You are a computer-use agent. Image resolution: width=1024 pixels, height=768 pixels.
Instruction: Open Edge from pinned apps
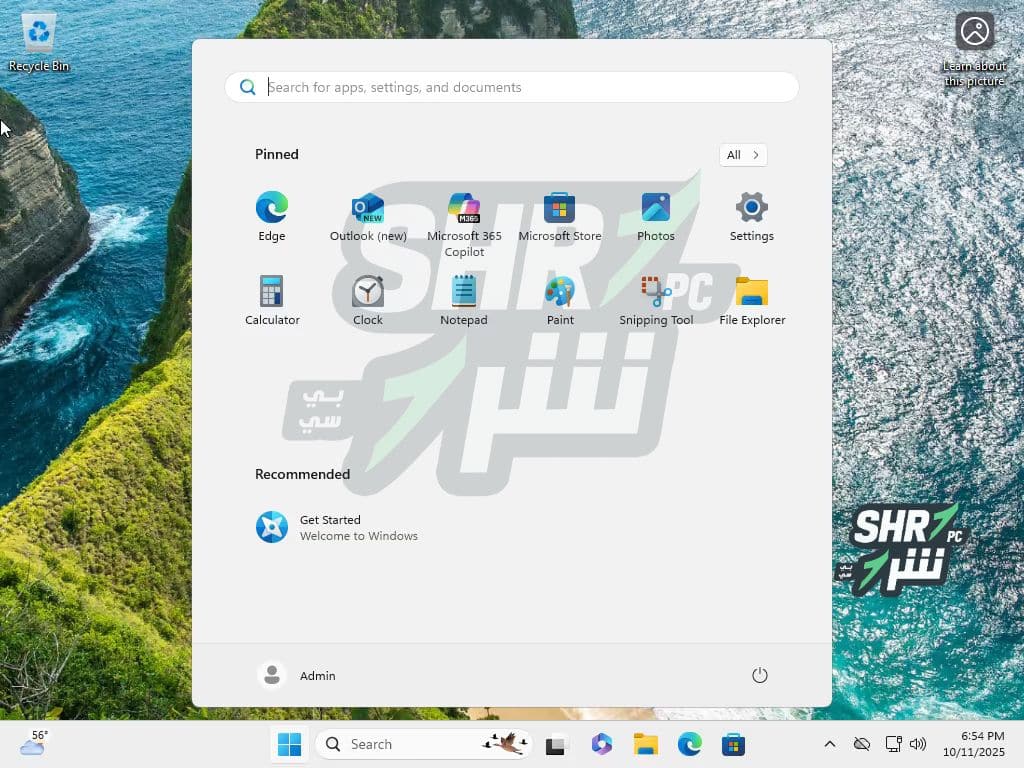(x=272, y=208)
